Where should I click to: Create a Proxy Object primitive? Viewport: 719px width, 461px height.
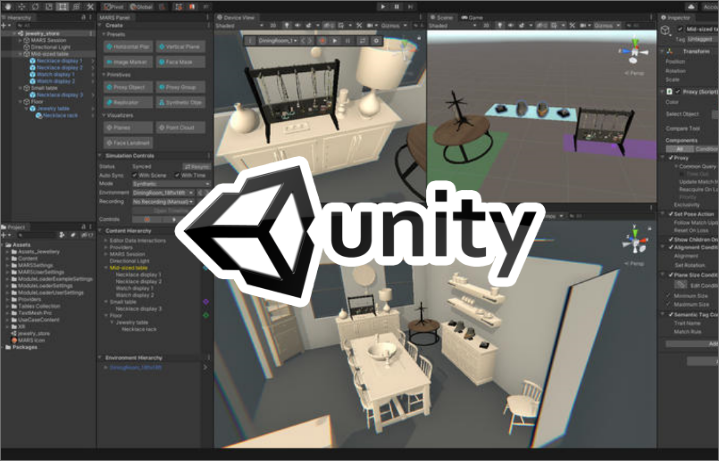(x=128, y=87)
